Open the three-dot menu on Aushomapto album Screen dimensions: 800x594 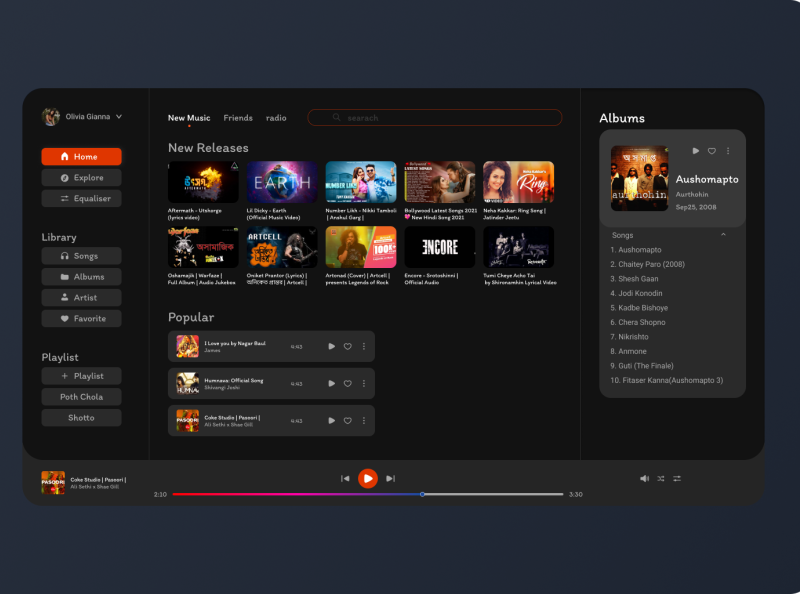coord(727,151)
